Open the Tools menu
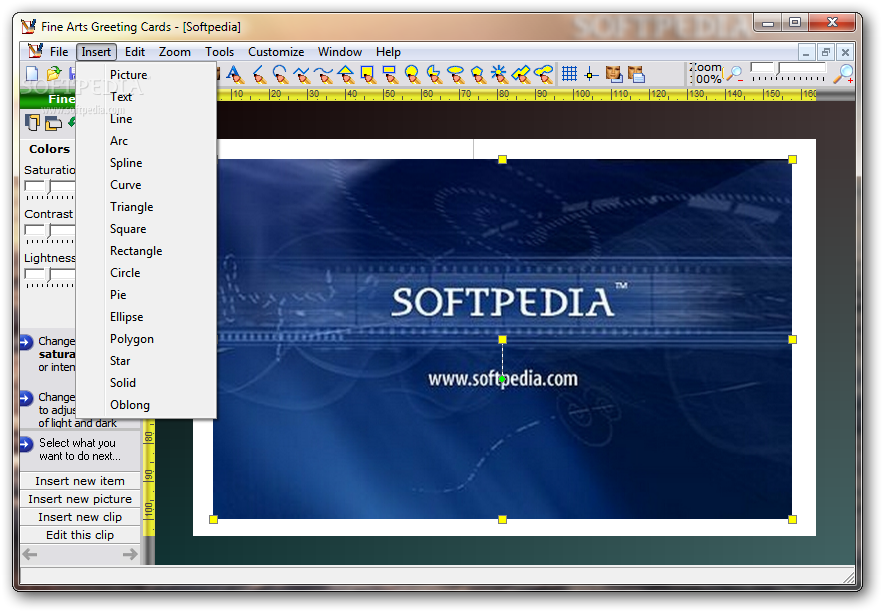 219,52
